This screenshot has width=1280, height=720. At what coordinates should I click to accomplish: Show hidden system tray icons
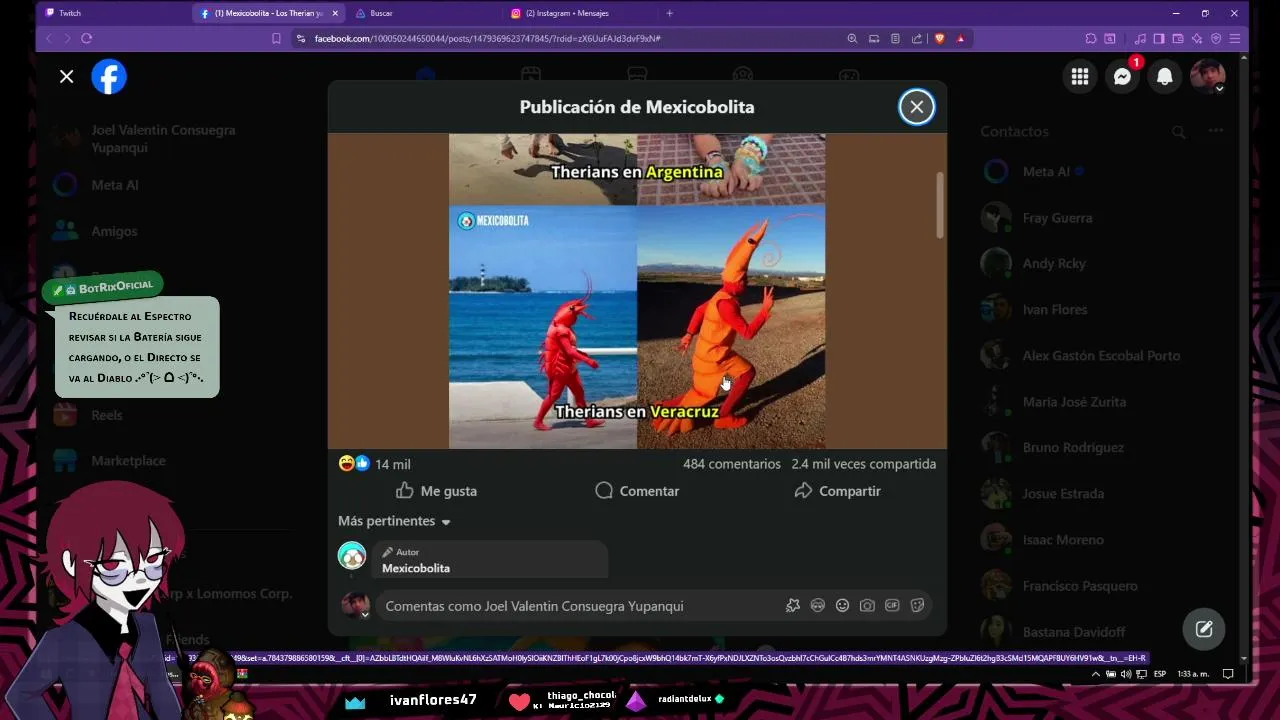click(x=1095, y=674)
